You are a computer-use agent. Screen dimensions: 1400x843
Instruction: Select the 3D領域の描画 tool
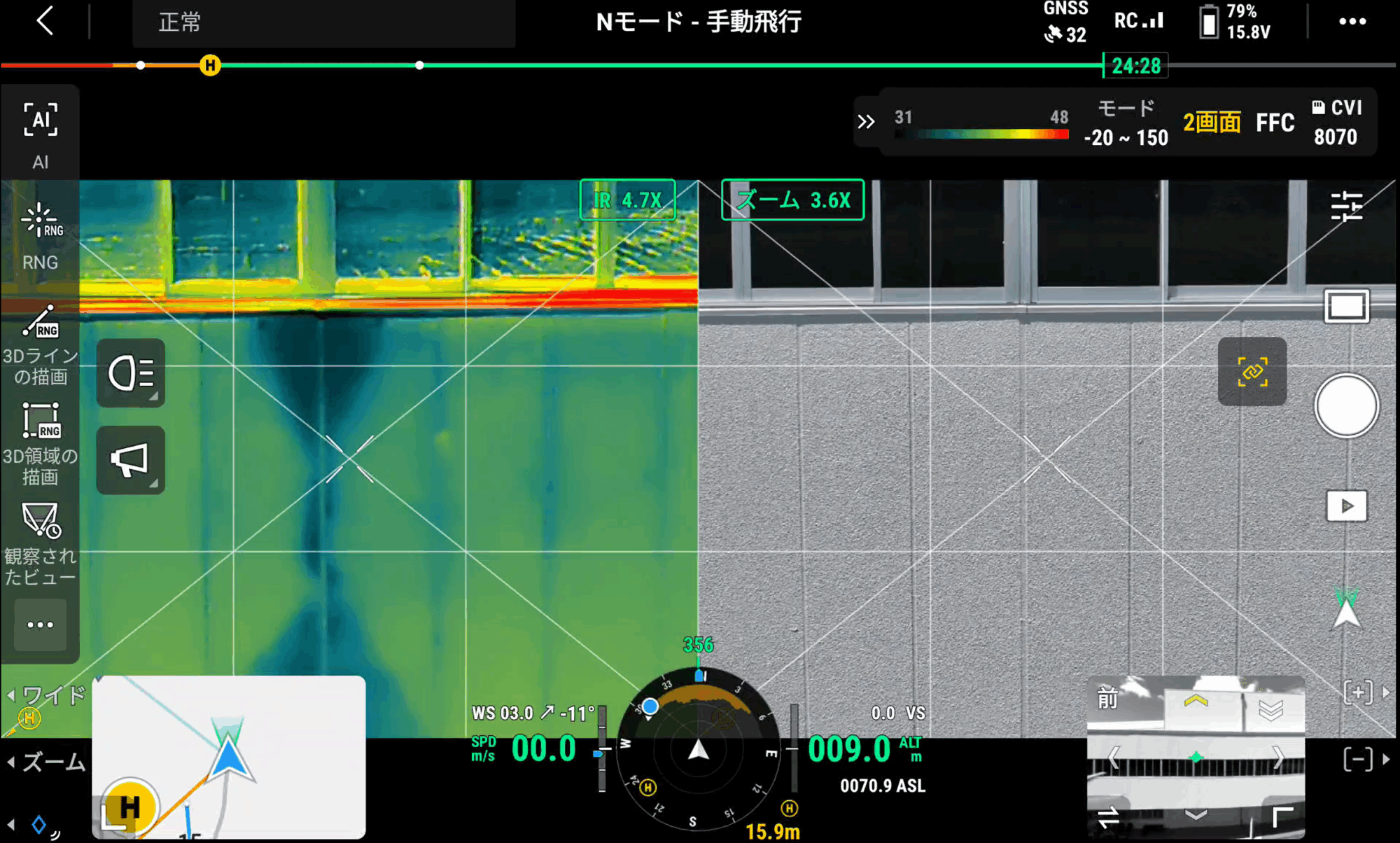(x=41, y=444)
